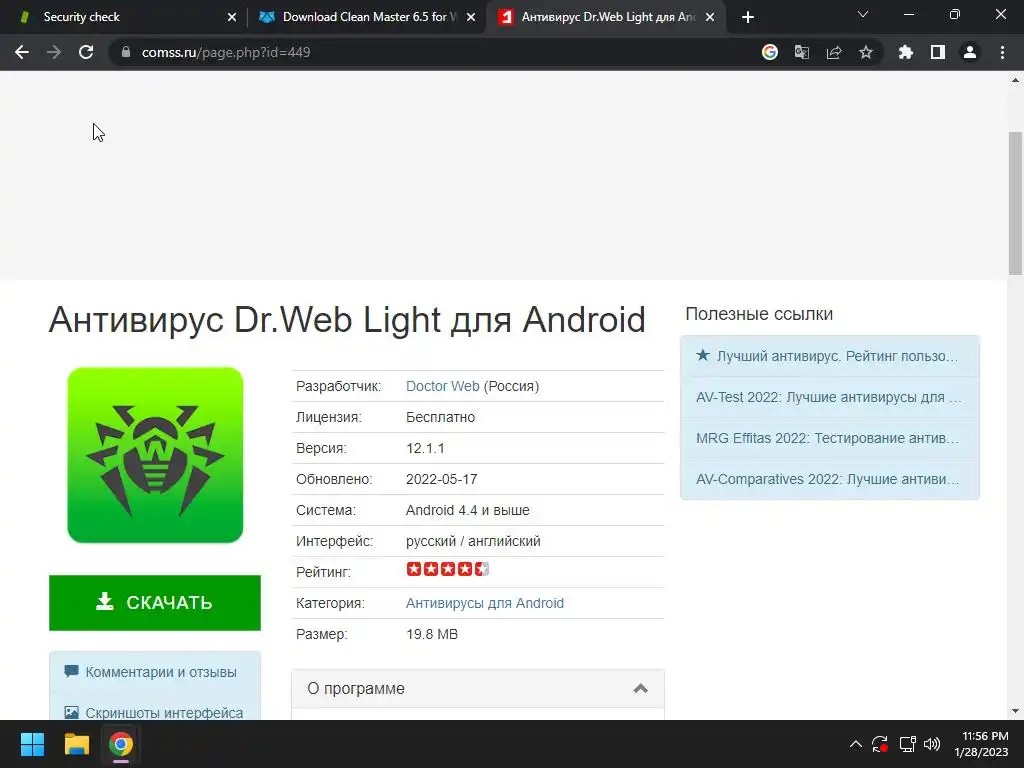Close the Security check tab

tap(232, 17)
